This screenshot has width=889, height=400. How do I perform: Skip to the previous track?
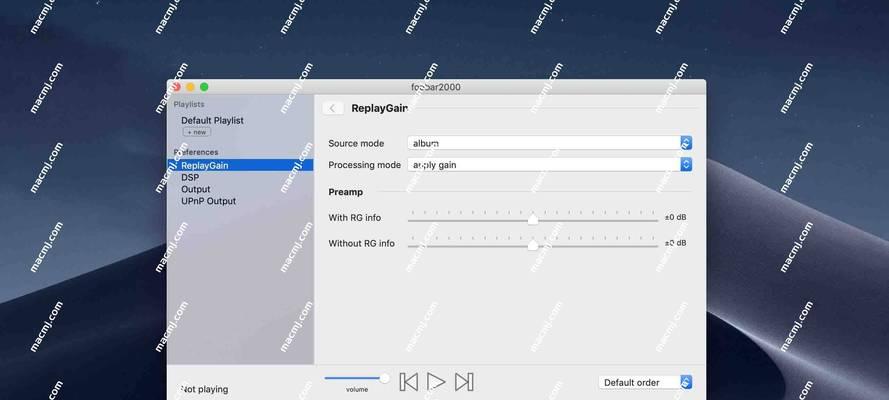point(408,382)
